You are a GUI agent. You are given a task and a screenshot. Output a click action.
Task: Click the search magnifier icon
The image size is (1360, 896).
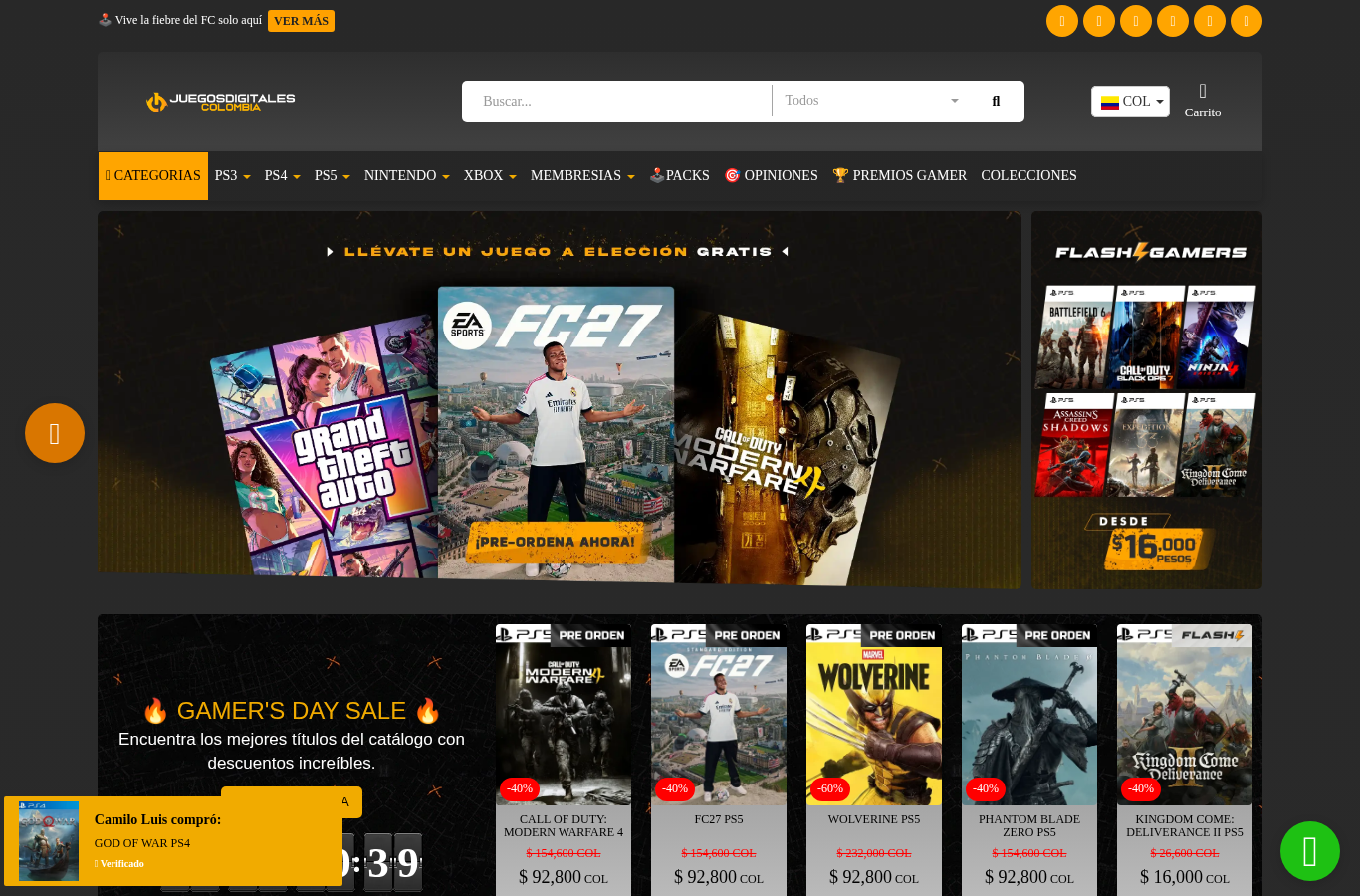point(996,102)
